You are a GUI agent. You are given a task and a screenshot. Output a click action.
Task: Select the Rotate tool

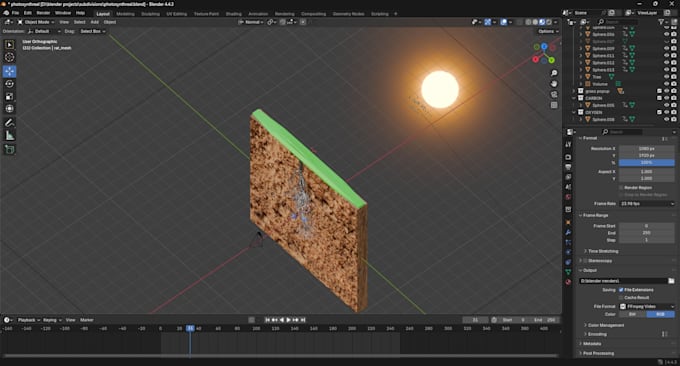click(10, 84)
